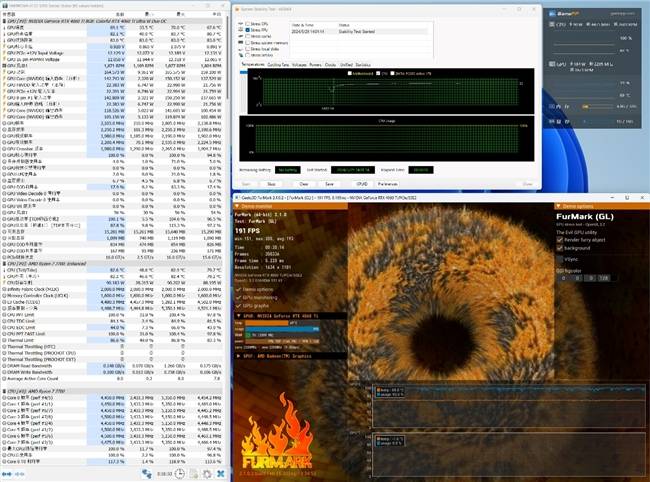Switch to the Voltages tab
This screenshot has height=482, width=650.
(x=299, y=65)
